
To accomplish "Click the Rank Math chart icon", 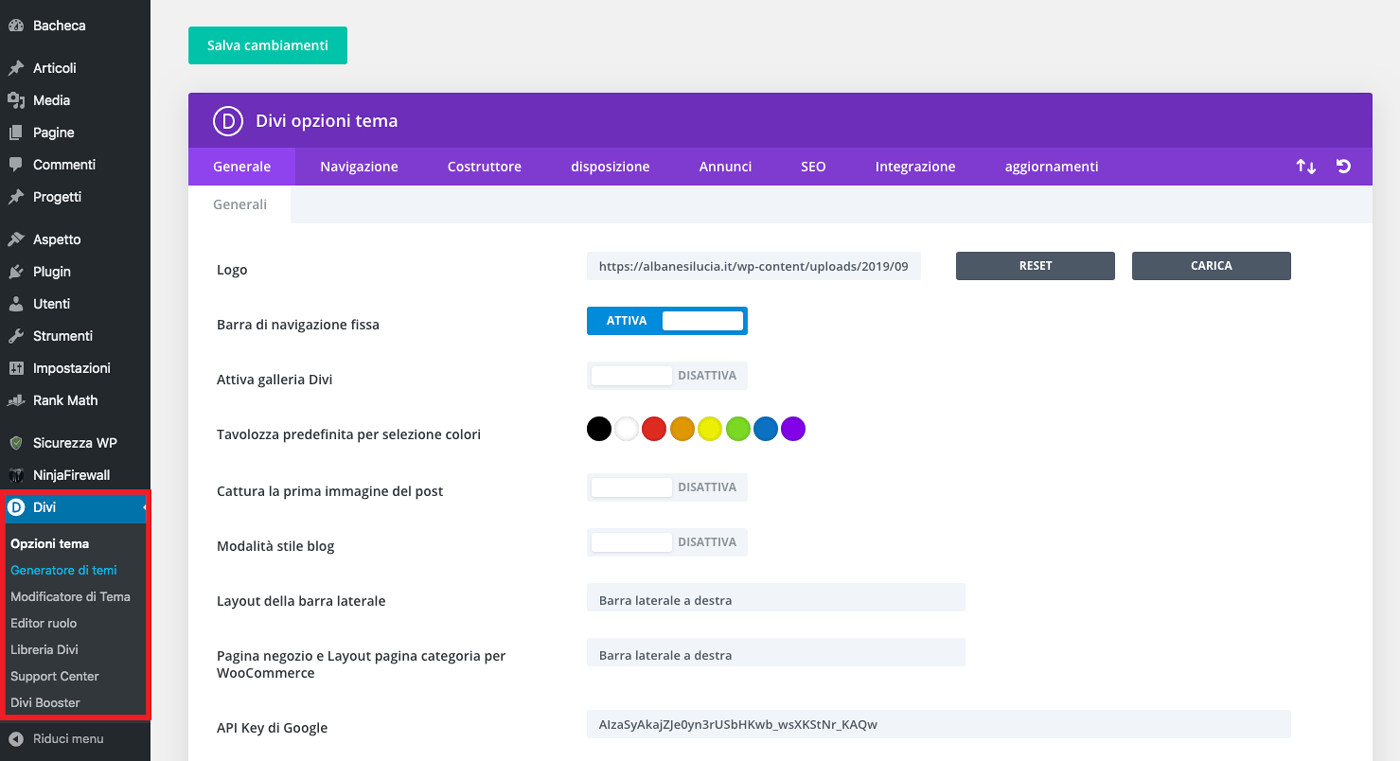I will (16, 400).
